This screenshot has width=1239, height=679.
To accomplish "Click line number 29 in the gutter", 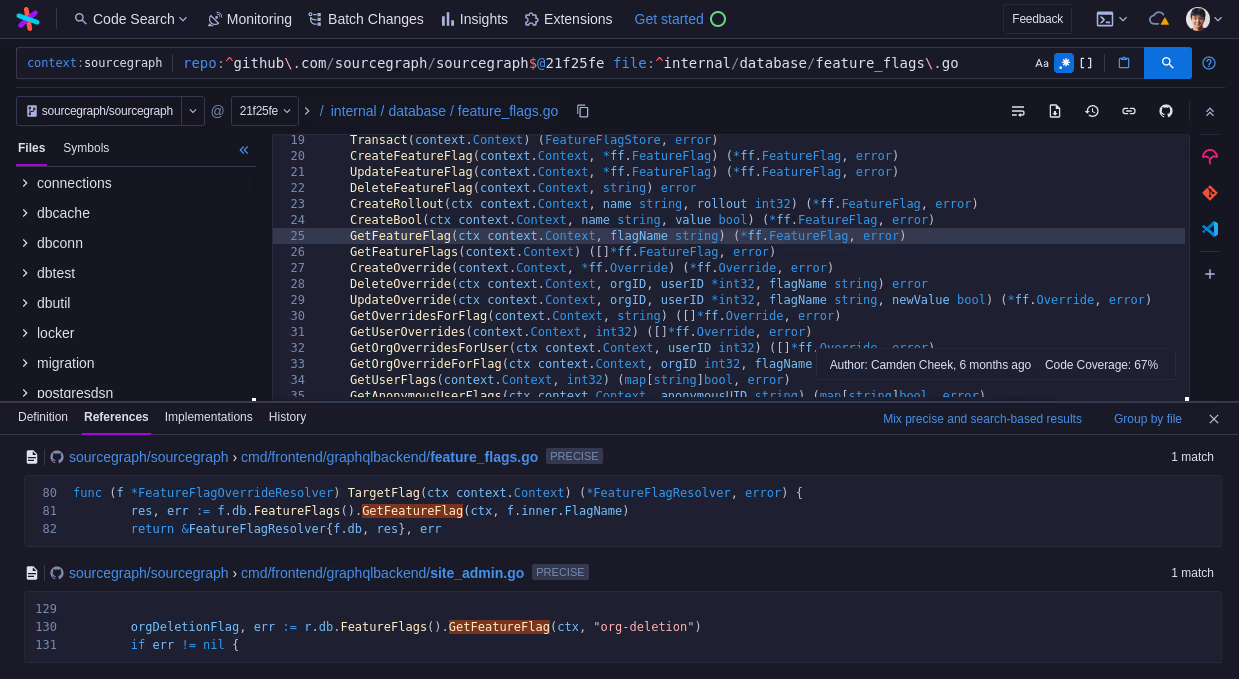I will coord(297,300).
